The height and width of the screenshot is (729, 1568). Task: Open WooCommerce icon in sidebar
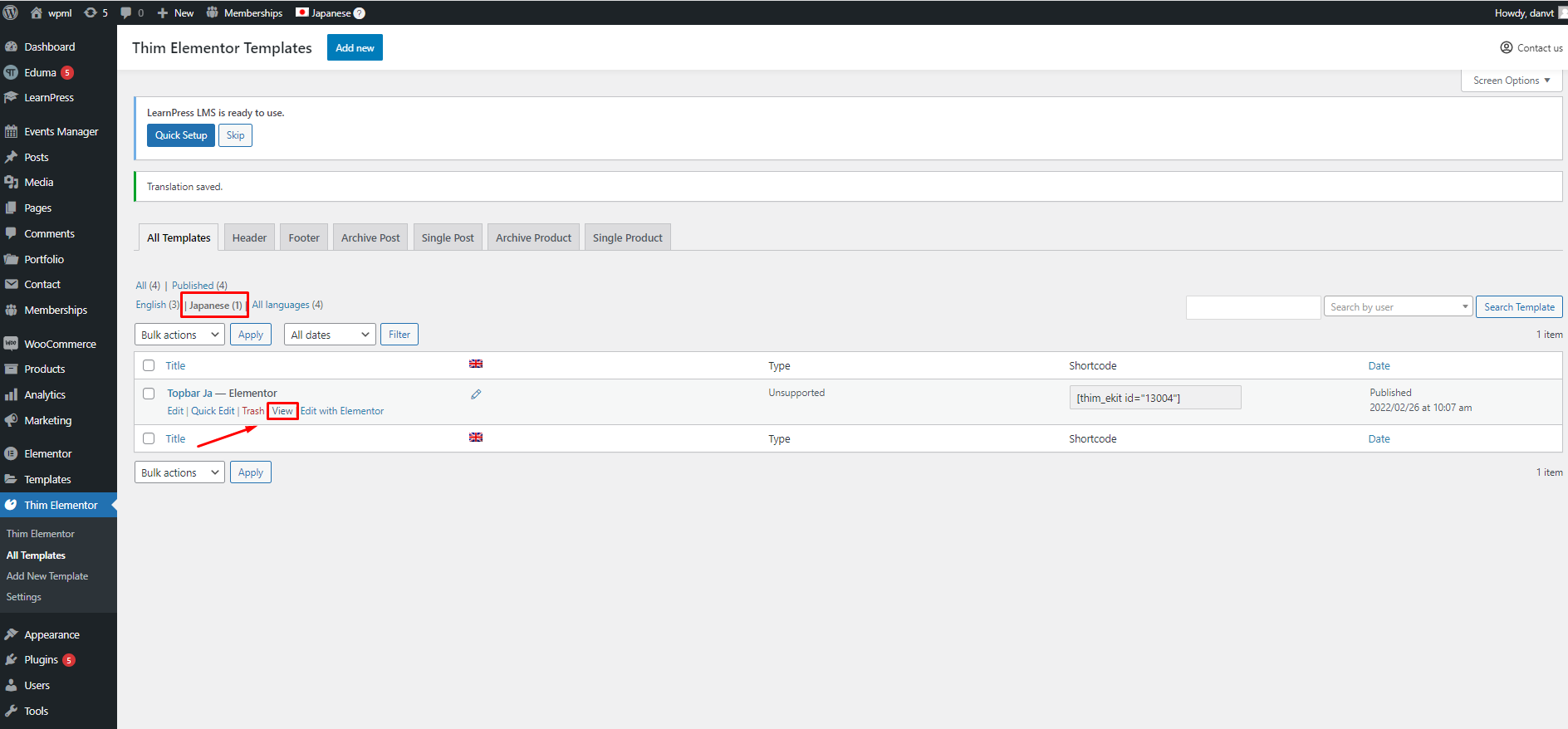click(x=11, y=344)
